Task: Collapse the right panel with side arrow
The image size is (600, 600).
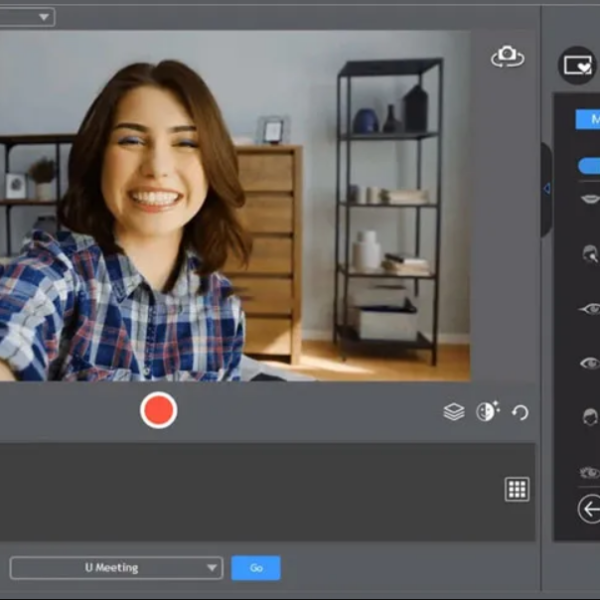Action: click(546, 189)
